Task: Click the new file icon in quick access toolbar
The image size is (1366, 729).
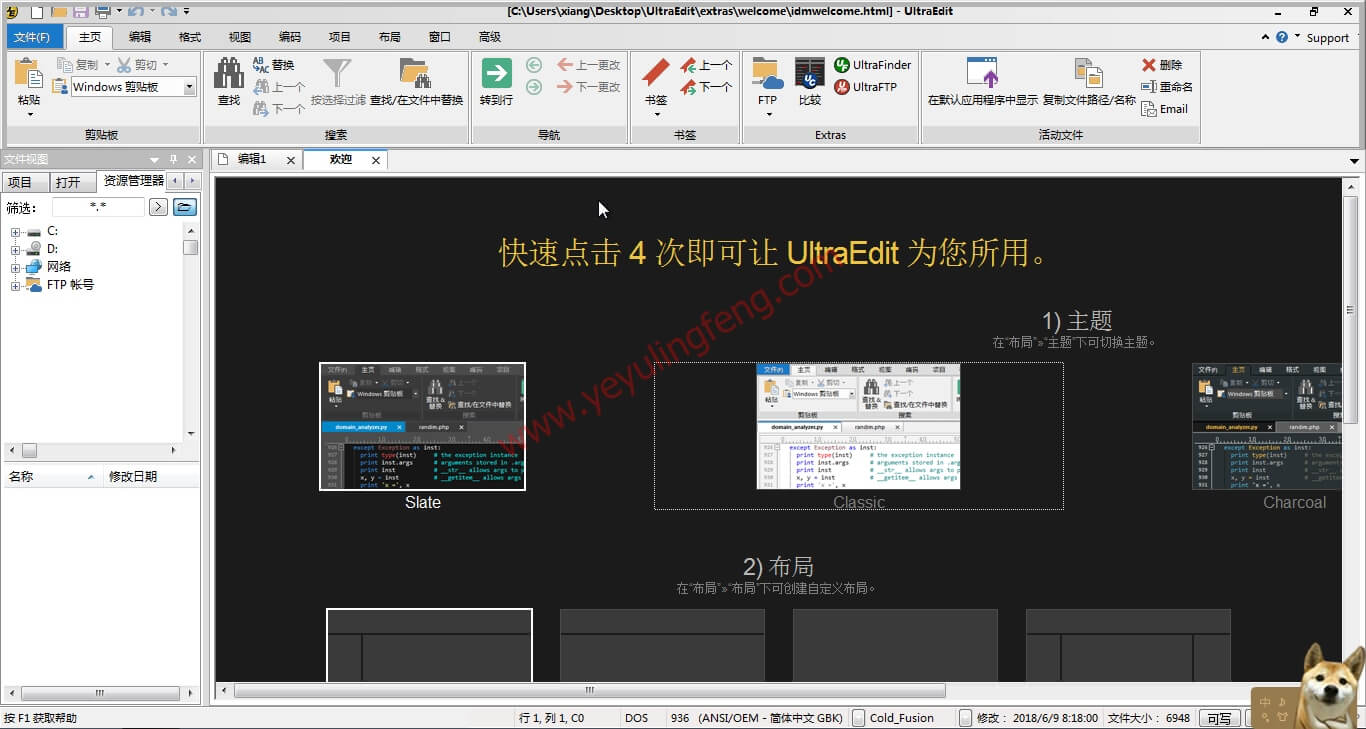Action: [37, 12]
